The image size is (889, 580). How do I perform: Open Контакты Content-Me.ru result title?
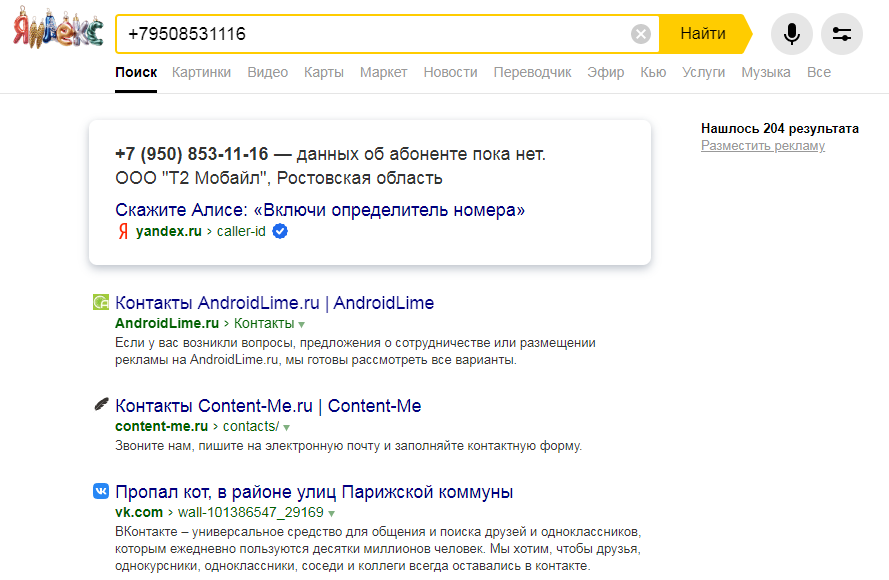[x=268, y=406]
